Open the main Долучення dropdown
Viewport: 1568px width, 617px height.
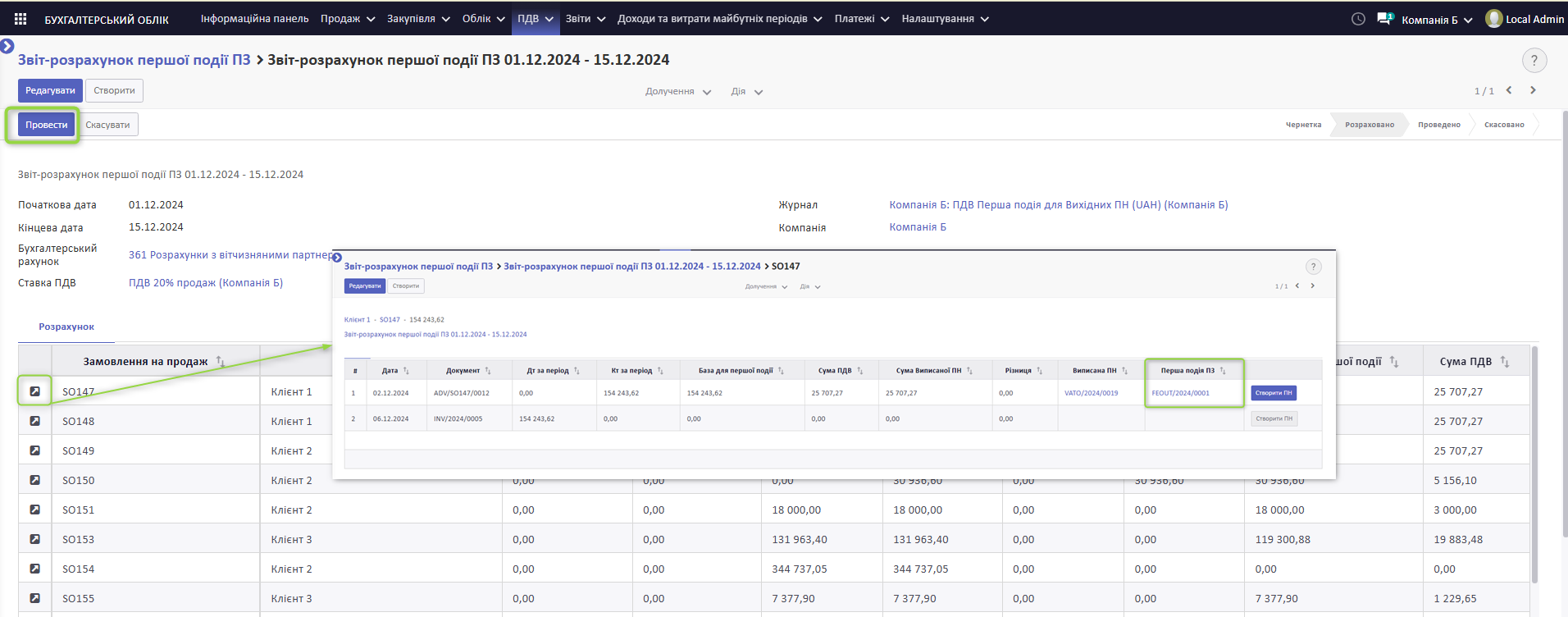tap(677, 91)
